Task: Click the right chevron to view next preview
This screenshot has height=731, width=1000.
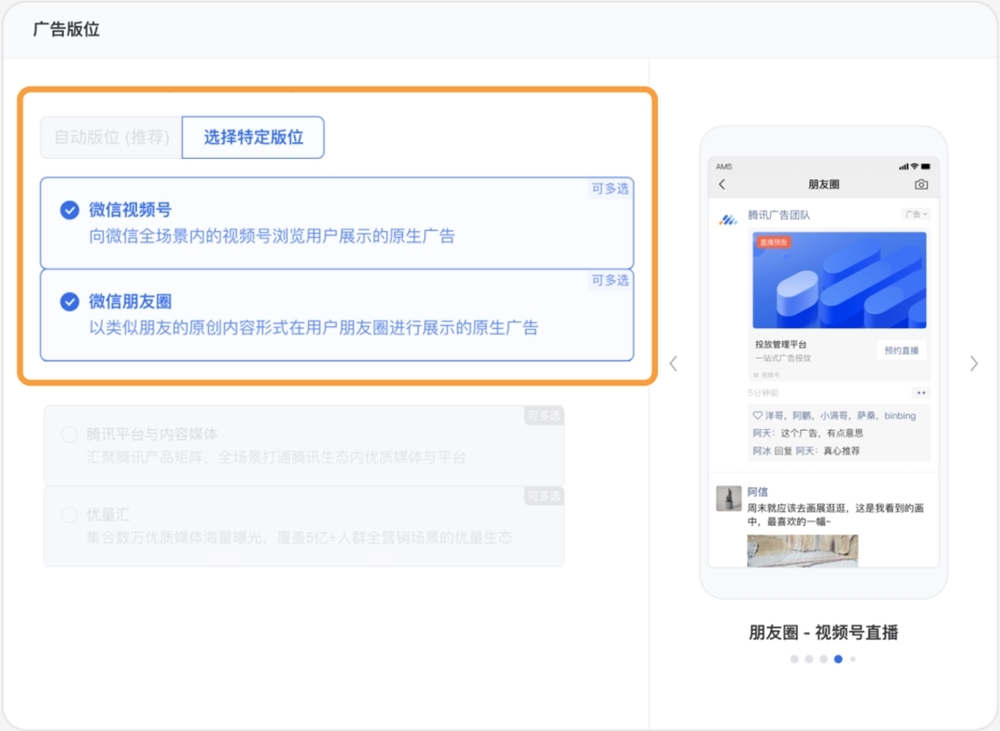Action: coord(973,363)
